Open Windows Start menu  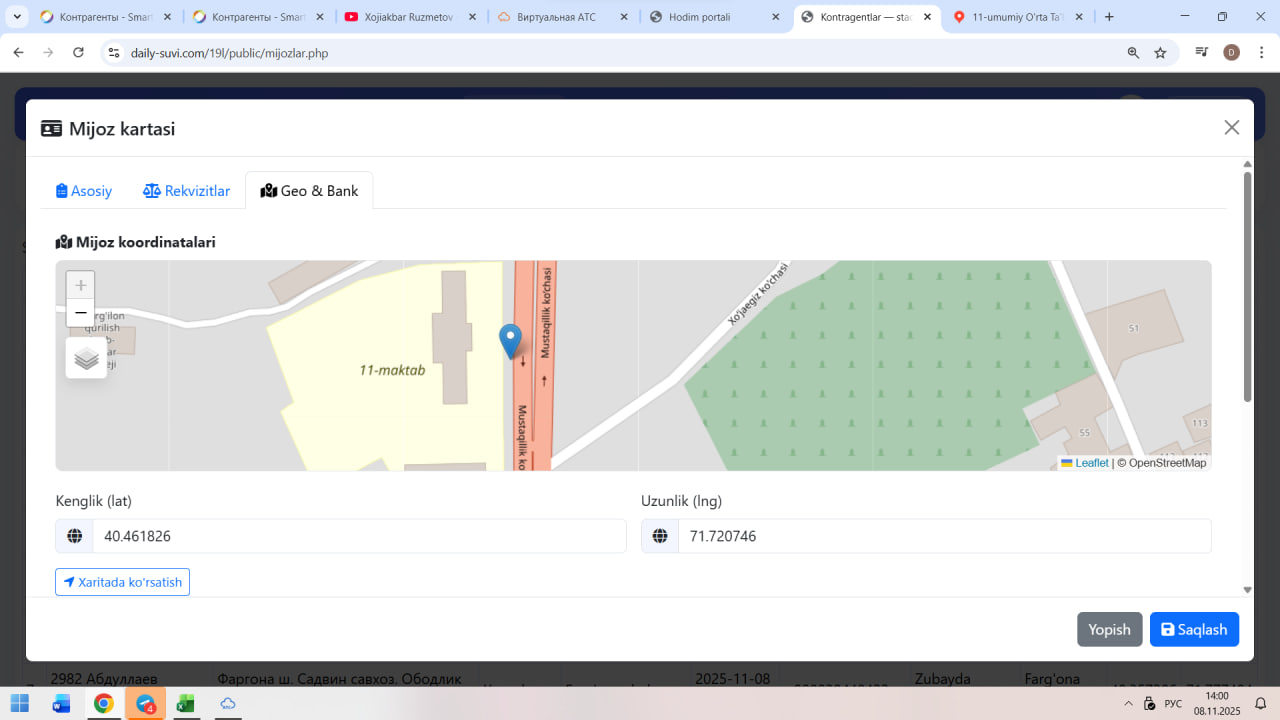pyautogui.click(x=20, y=704)
